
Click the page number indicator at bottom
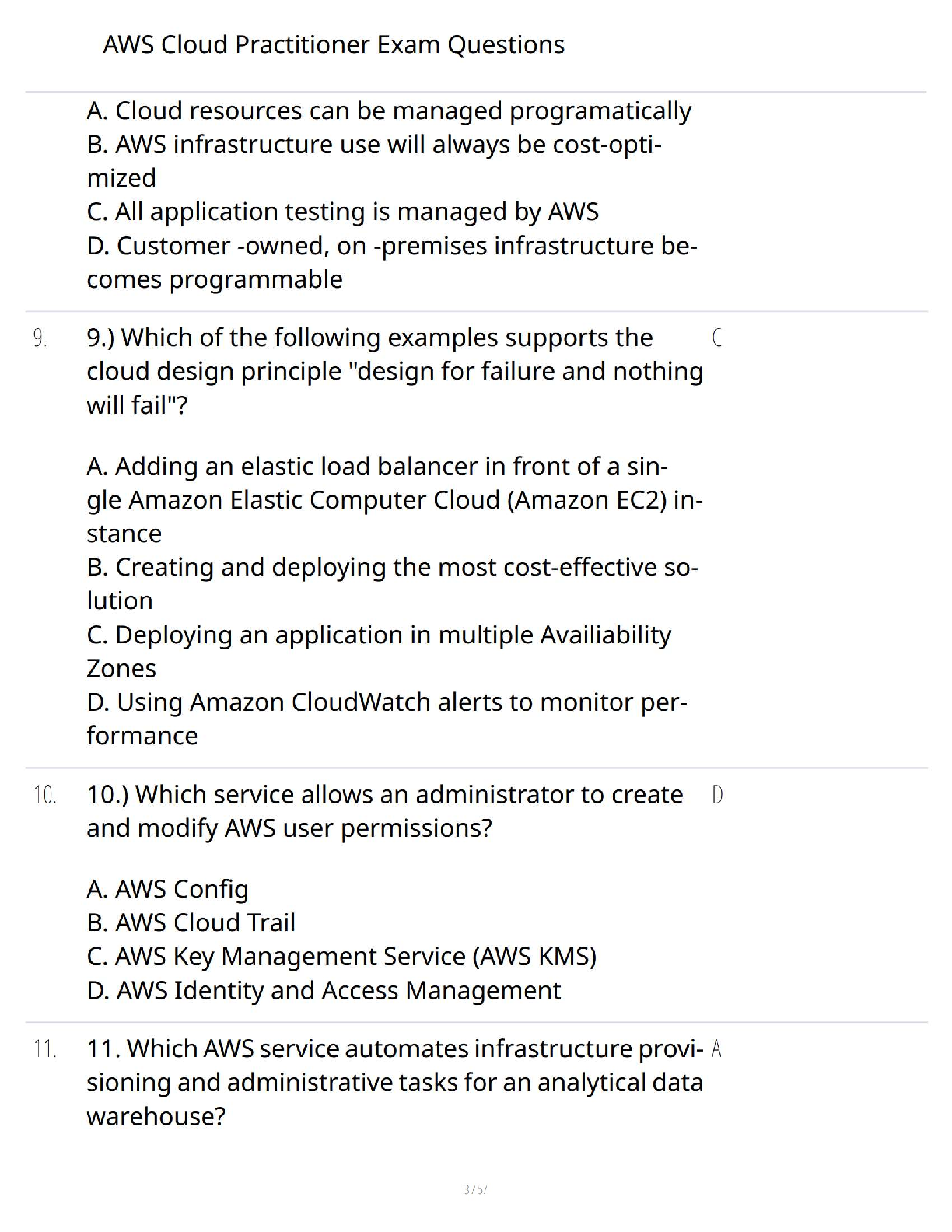475,1189
